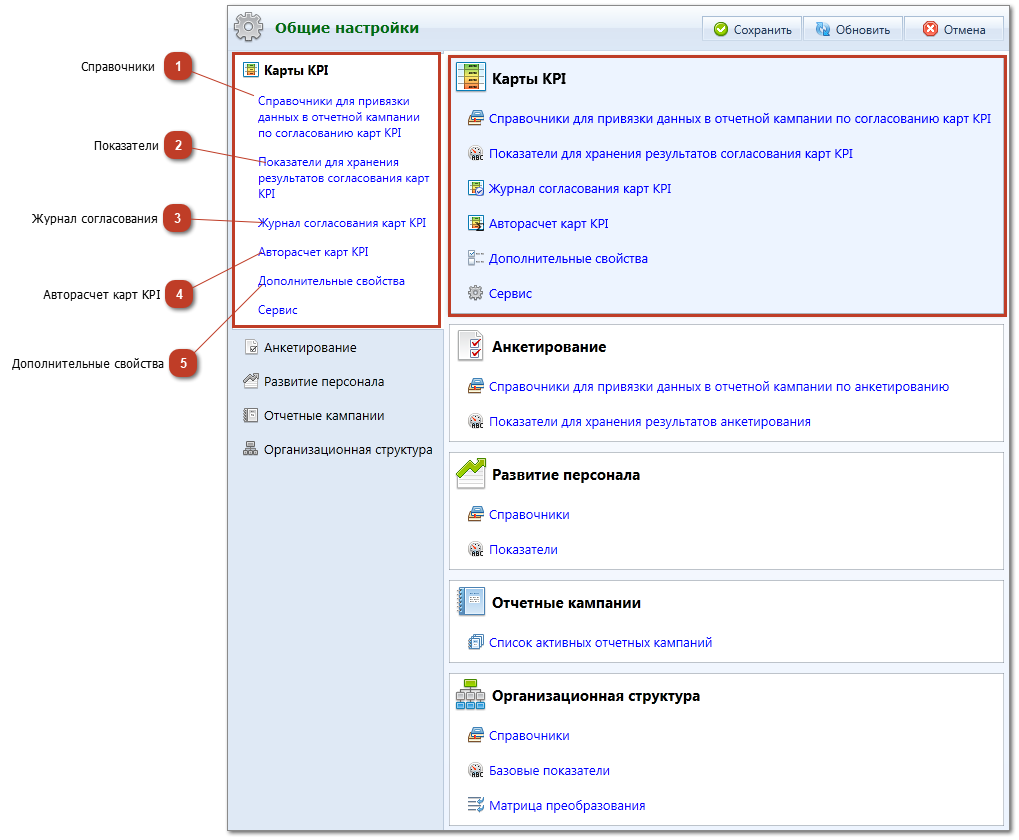
Task: Open sidebar link Показатели для хранения результатов
Action: pos(343,178)
